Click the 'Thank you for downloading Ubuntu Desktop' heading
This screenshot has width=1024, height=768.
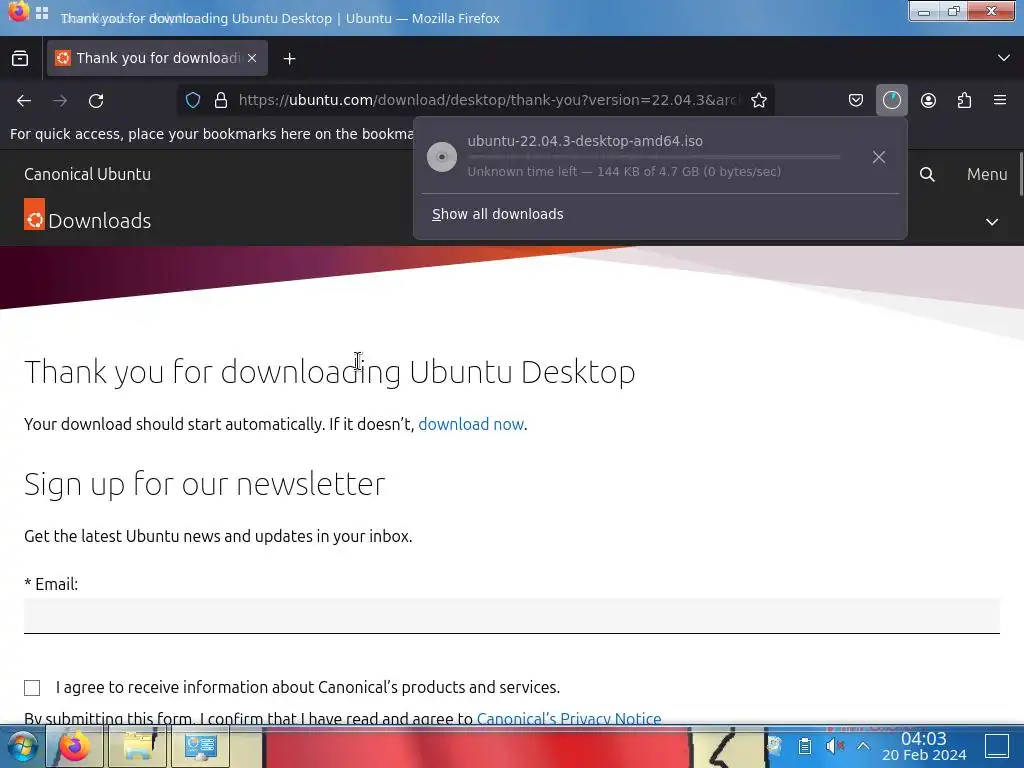tap(330, 372)
